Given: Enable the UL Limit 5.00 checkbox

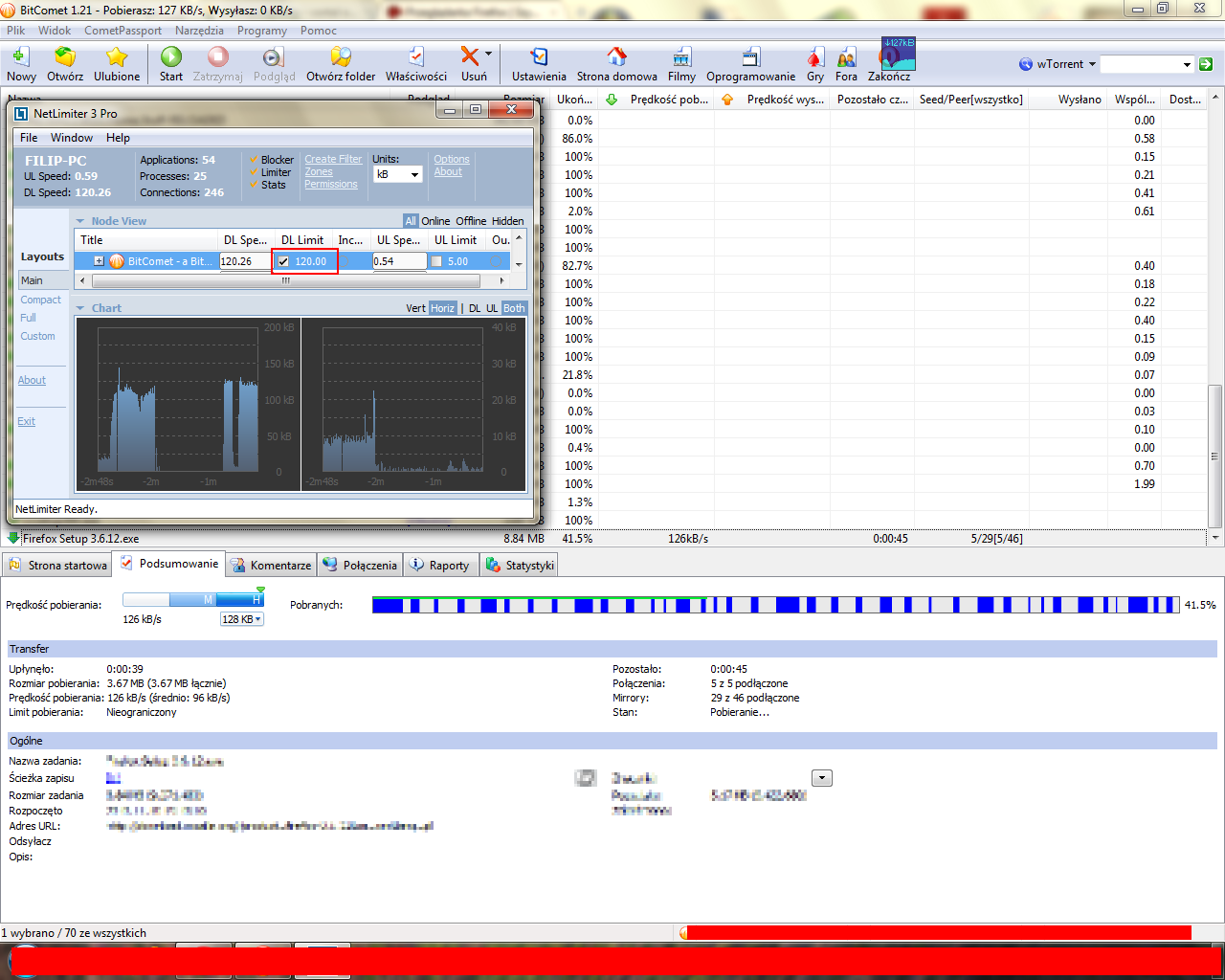Looking at the screenshot, I should (436, 261).
